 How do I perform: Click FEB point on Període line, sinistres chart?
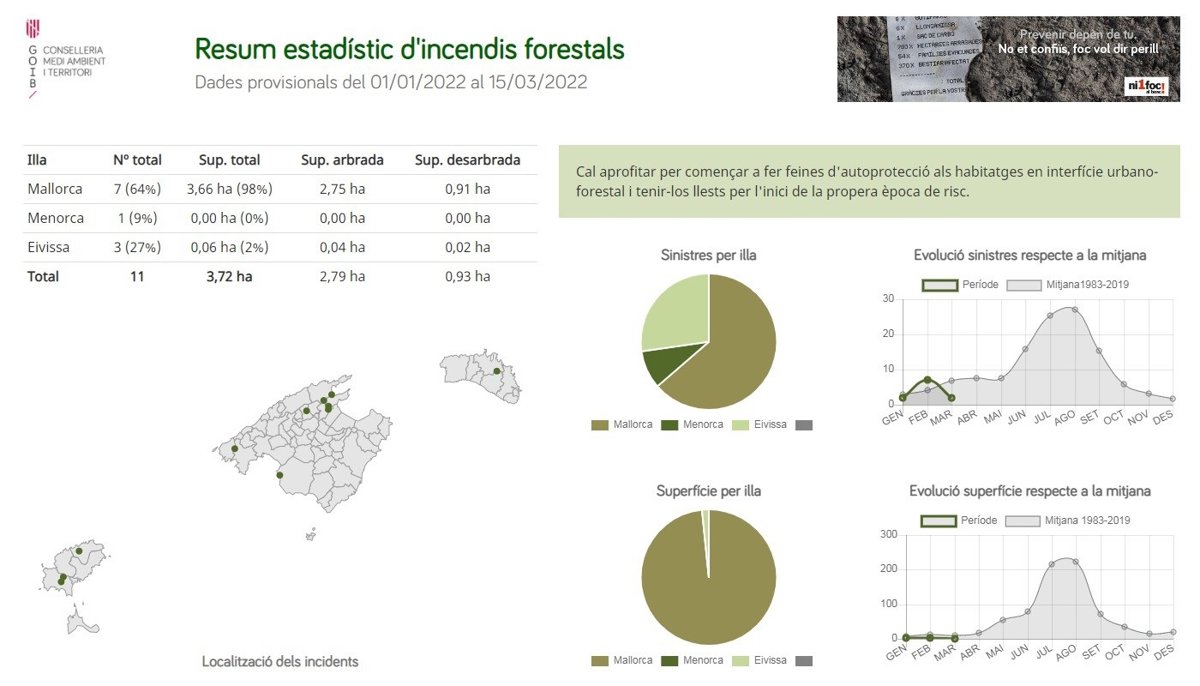(x=928, y=380)
